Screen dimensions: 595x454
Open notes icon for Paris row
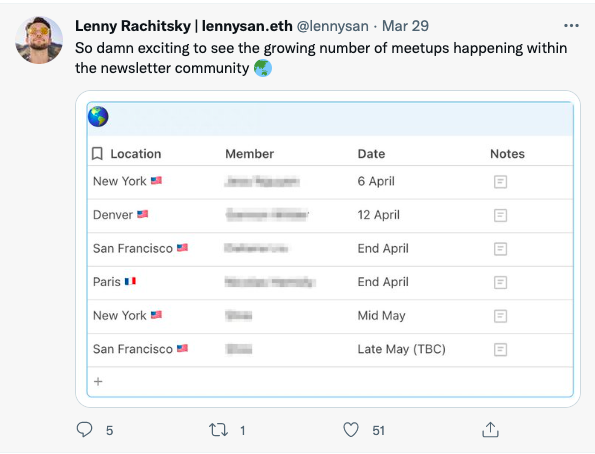click(500, 282)
